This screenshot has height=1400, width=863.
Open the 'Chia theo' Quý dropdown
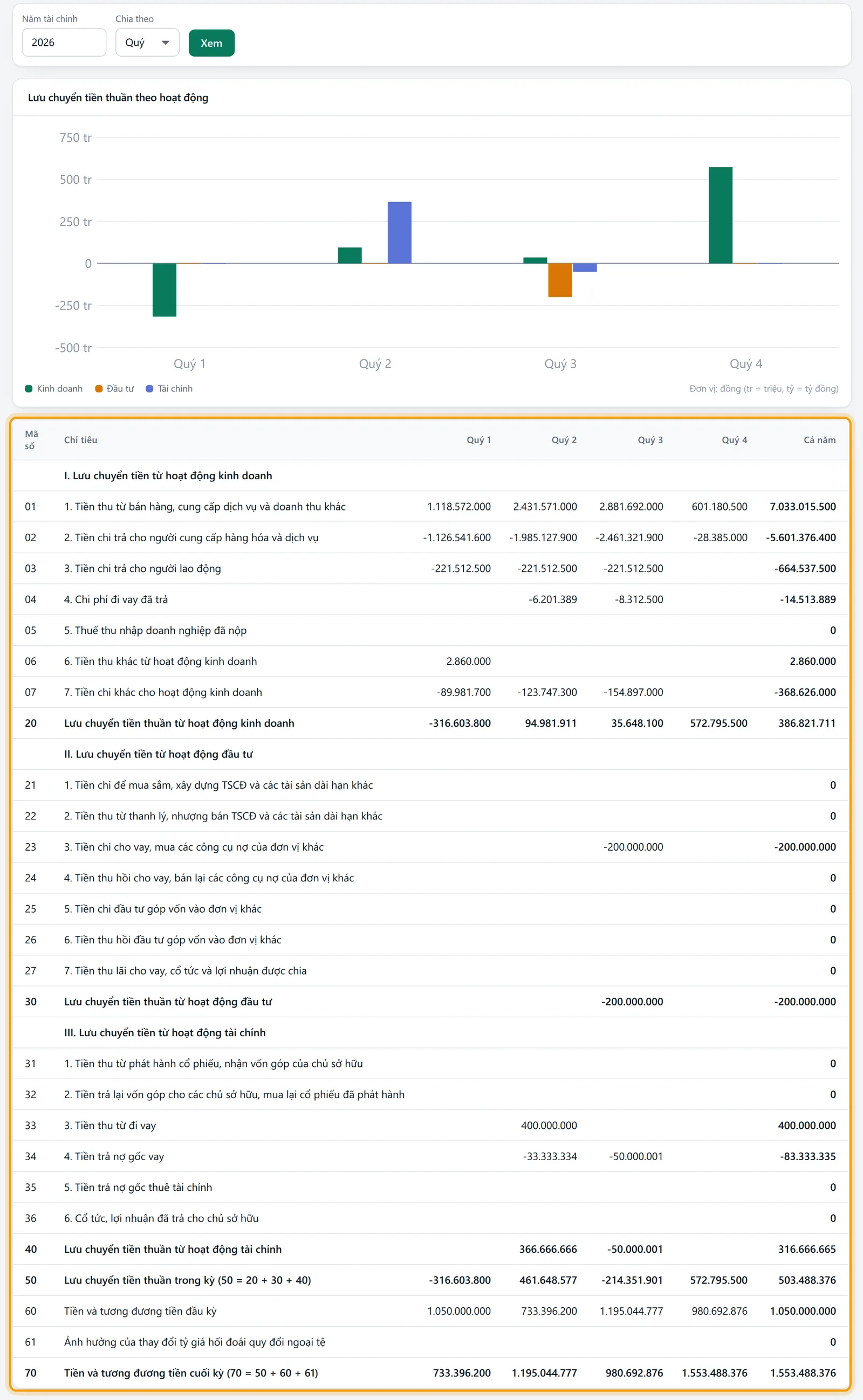pyautogui.click(x=147, y=42)
